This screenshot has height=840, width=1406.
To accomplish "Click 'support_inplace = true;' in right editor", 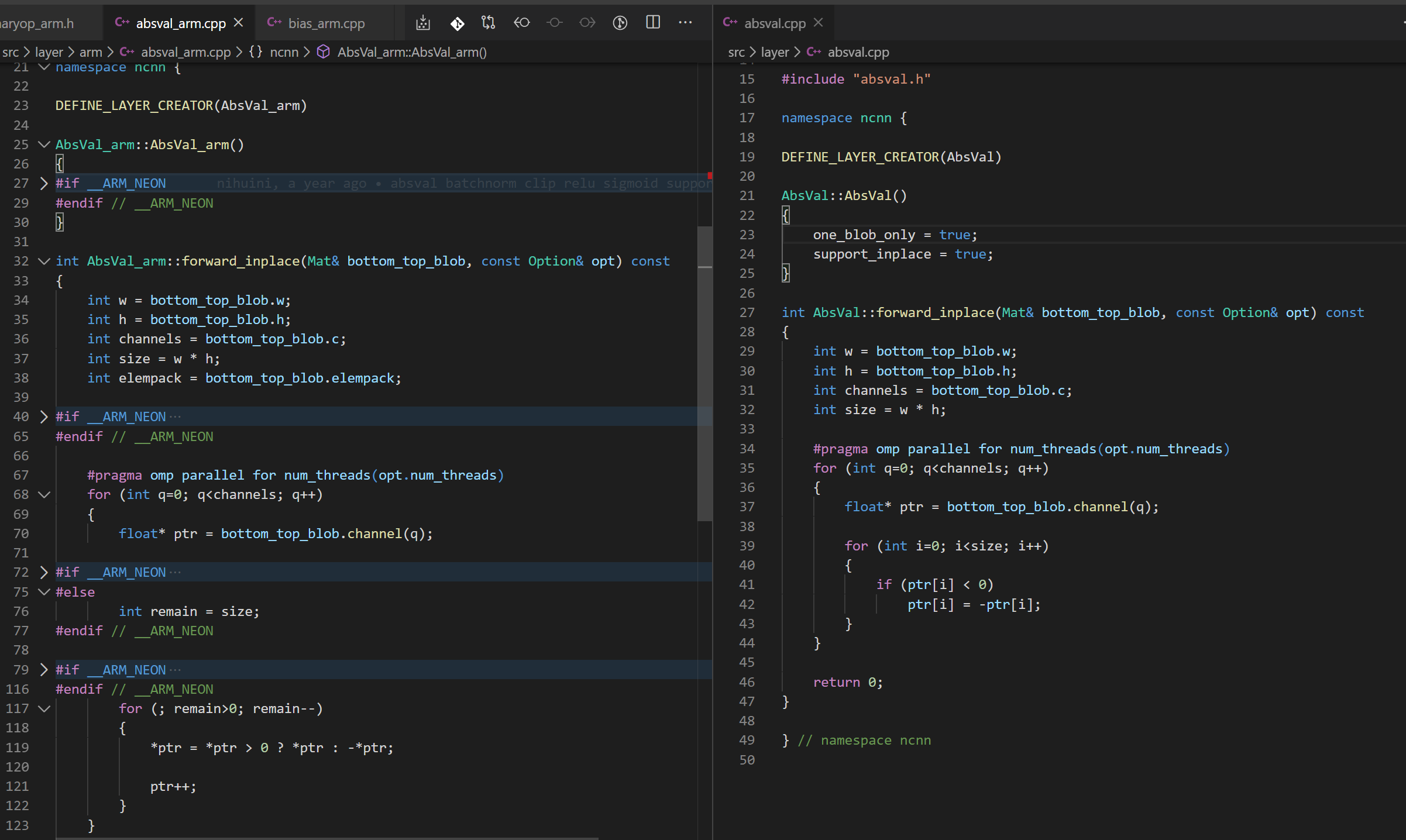I will click(903, 254).
